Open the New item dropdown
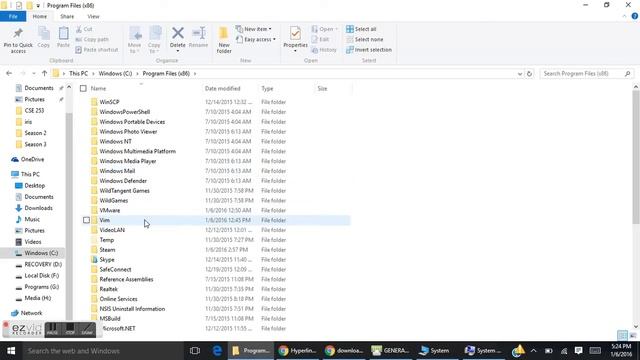 [x=254, y=29]
